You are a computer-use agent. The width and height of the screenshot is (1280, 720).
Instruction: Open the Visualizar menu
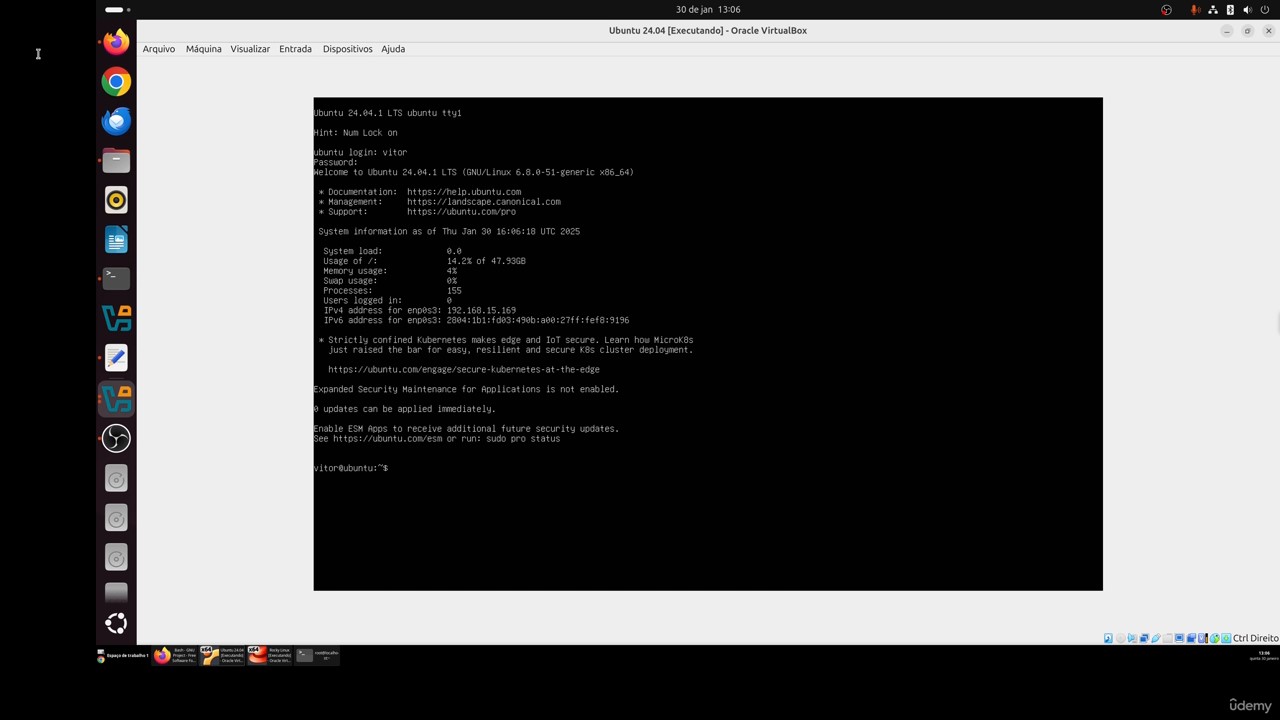[250, 49]
